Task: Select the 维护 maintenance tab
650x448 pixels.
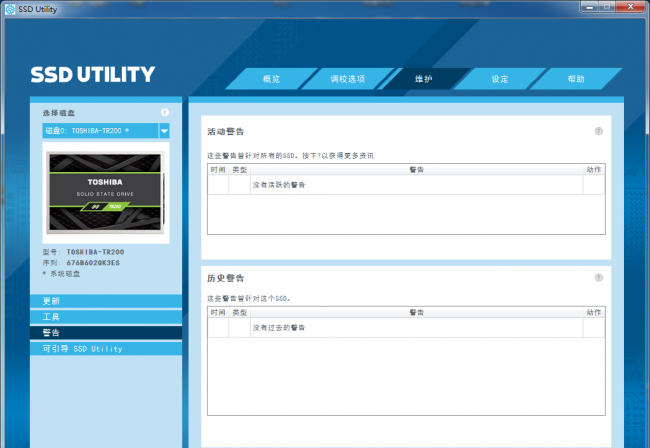Action: click(424, 79)
